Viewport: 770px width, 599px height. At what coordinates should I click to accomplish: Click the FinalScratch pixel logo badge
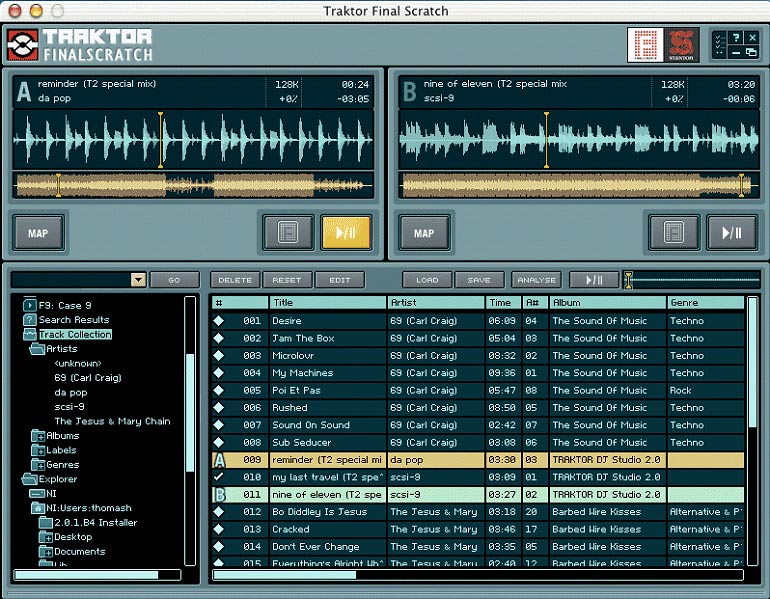pos(645,45)
